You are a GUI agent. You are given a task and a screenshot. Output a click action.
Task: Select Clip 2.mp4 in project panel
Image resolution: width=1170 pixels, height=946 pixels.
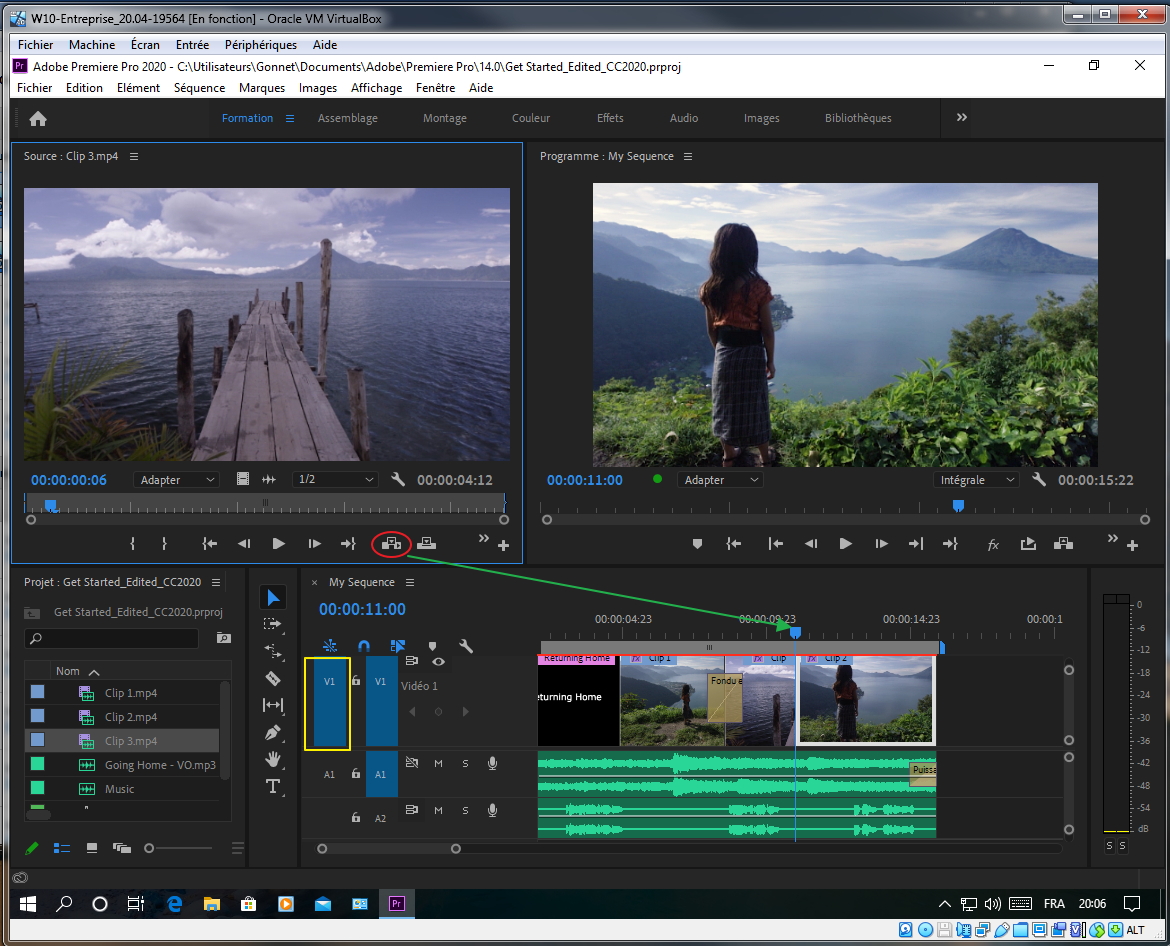click(131, 717)
